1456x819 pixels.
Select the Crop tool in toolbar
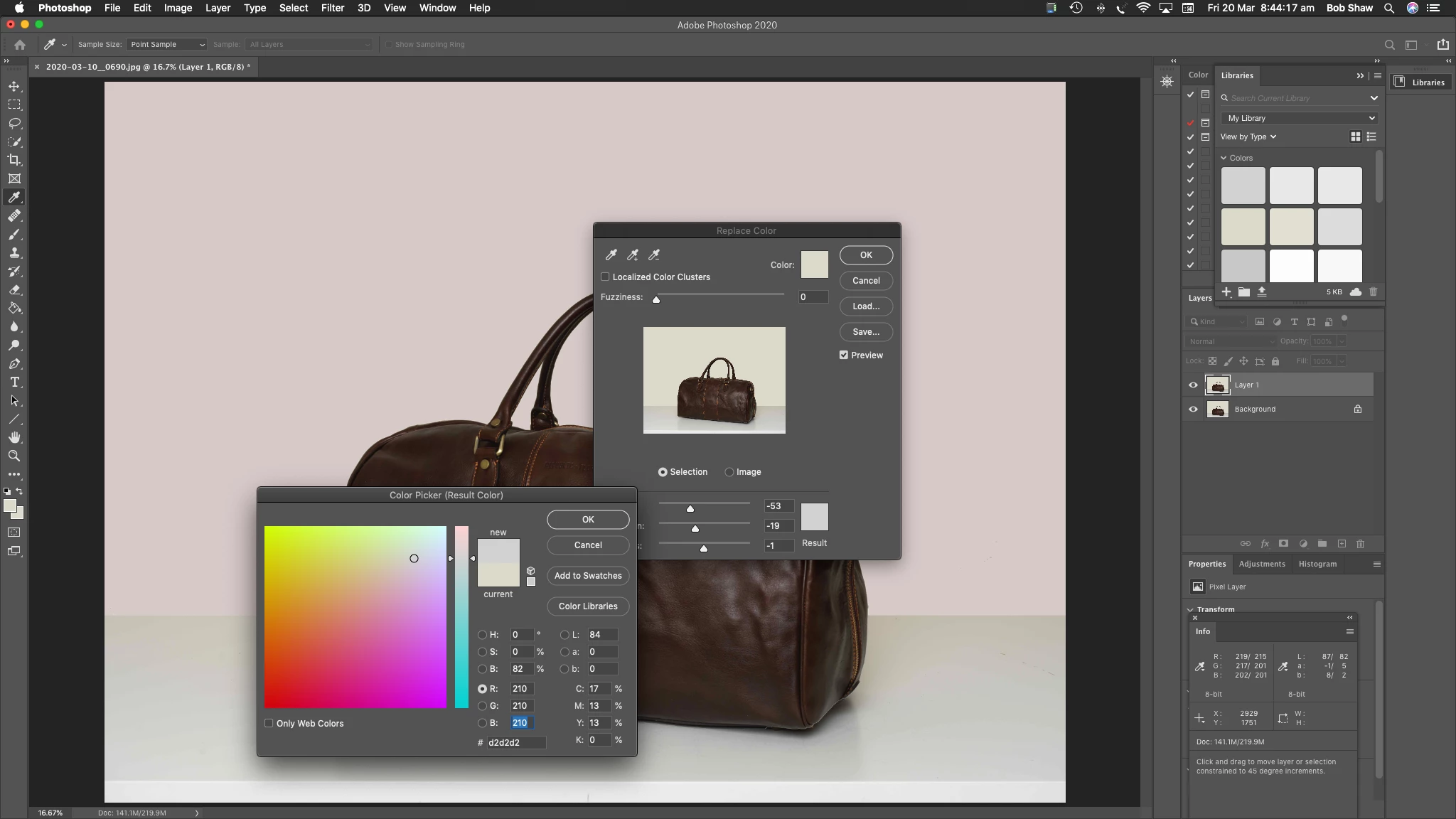click(x=14, y=160)
